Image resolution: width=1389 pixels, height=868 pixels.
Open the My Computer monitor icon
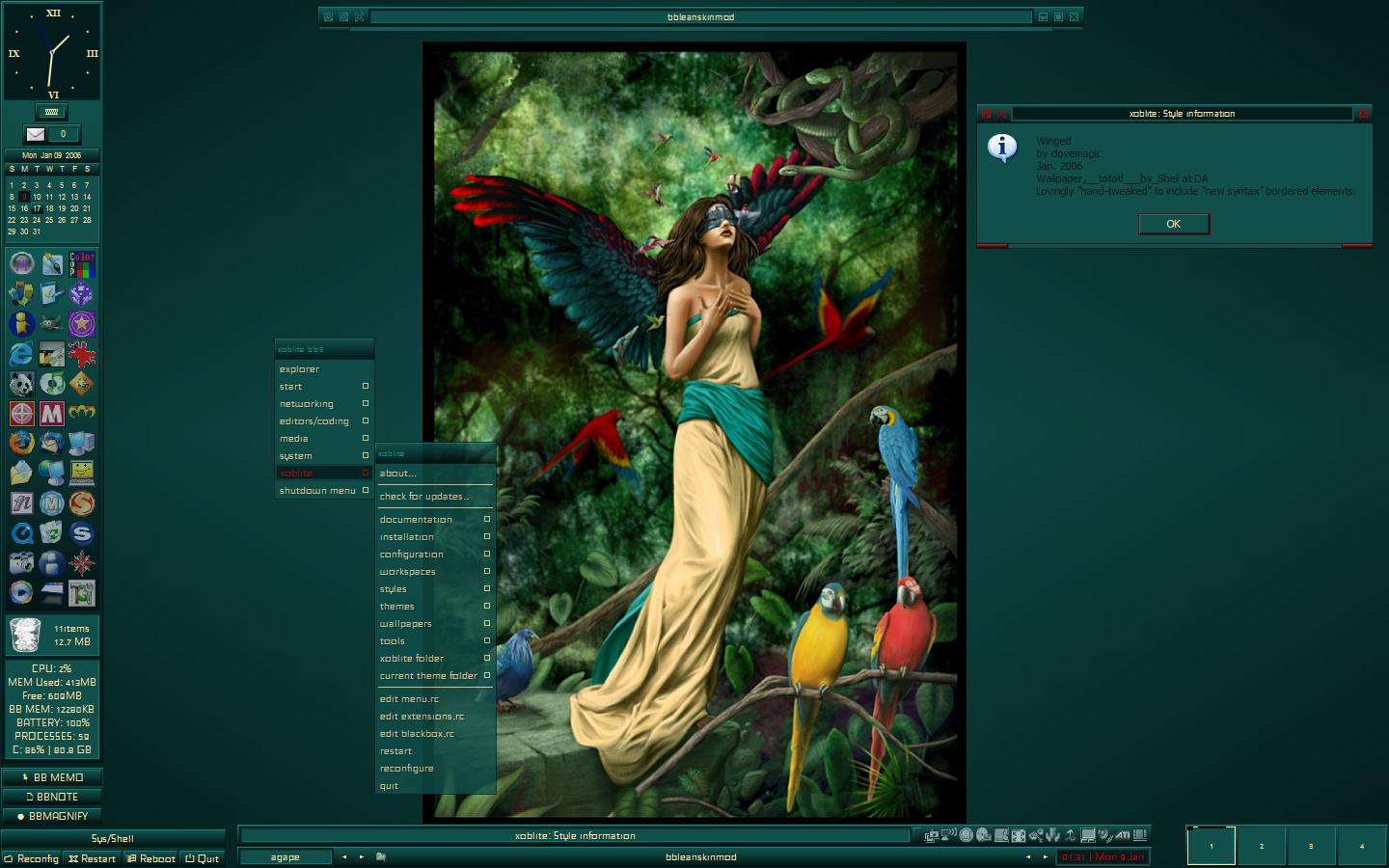click(x=82, y=444)
